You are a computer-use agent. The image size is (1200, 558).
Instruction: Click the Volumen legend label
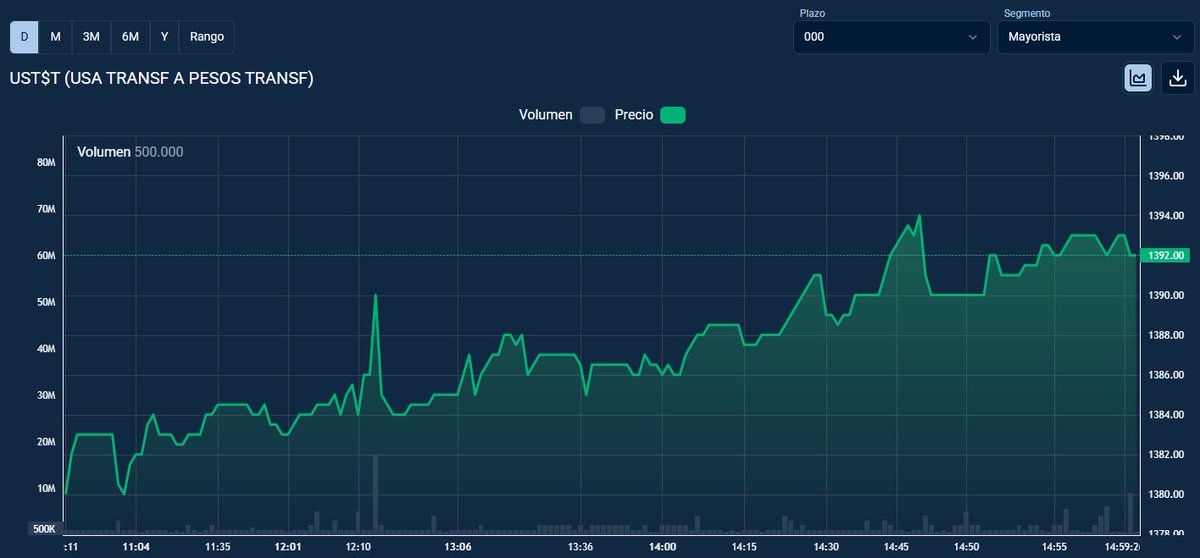coord(546,115)
